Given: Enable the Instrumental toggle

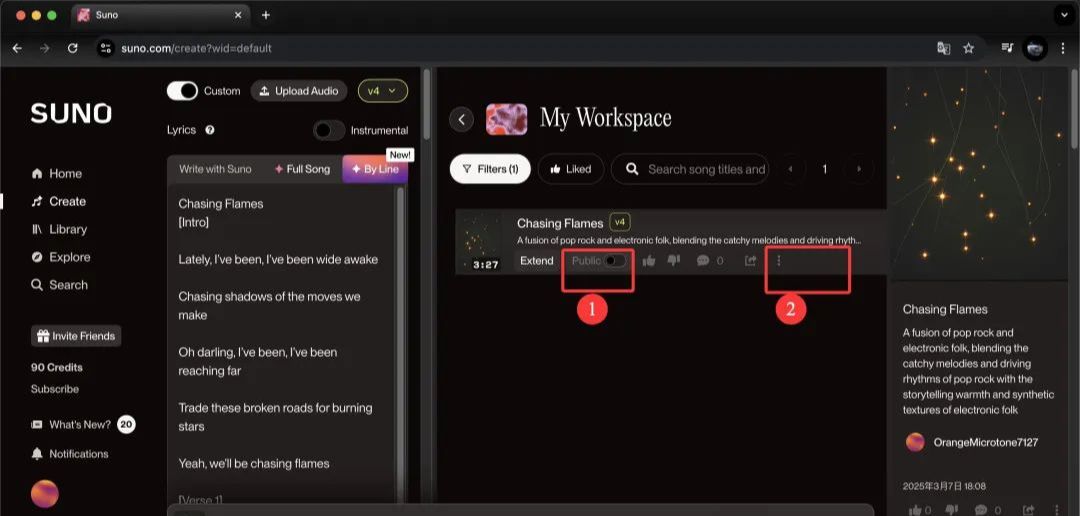Looking at the screenshot, I should coord(329,130).
